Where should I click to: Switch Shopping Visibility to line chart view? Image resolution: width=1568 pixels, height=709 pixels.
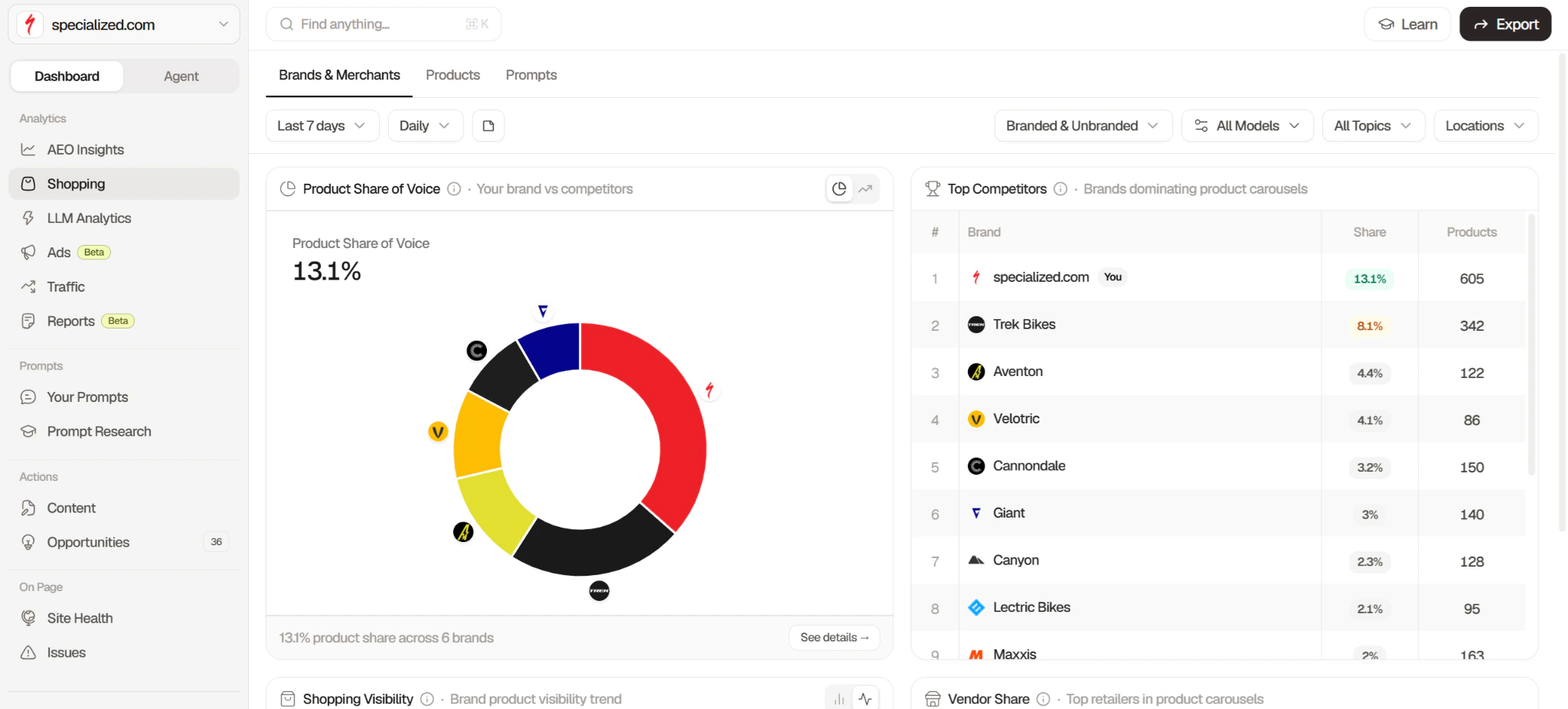pyautogui.click(x=866, y=699)
